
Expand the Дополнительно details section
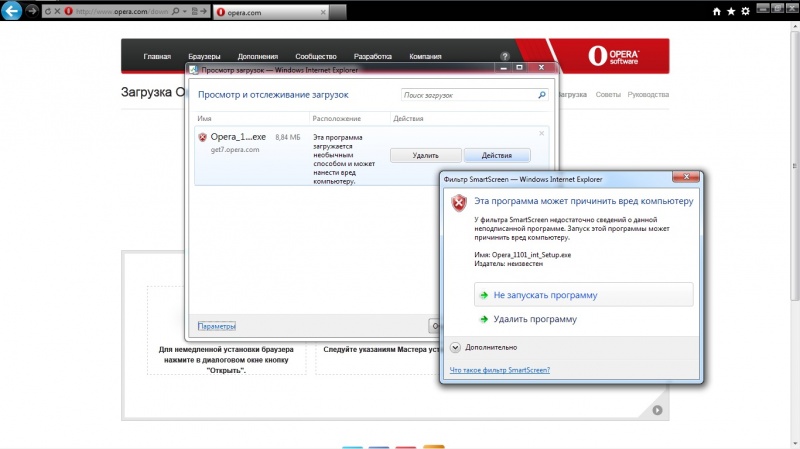(x=455, y=347)
